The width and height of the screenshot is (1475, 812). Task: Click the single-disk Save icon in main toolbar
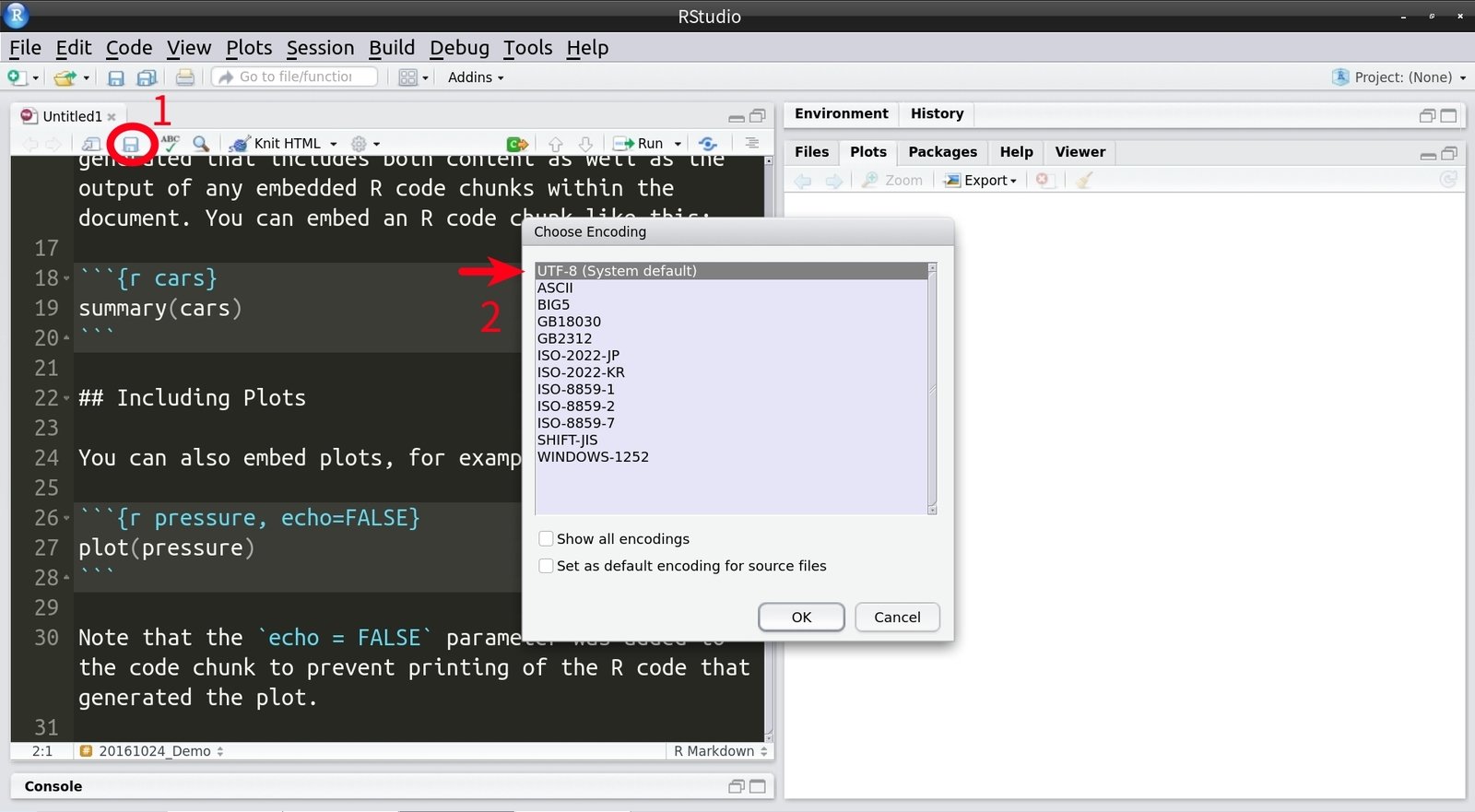[116, 77]
